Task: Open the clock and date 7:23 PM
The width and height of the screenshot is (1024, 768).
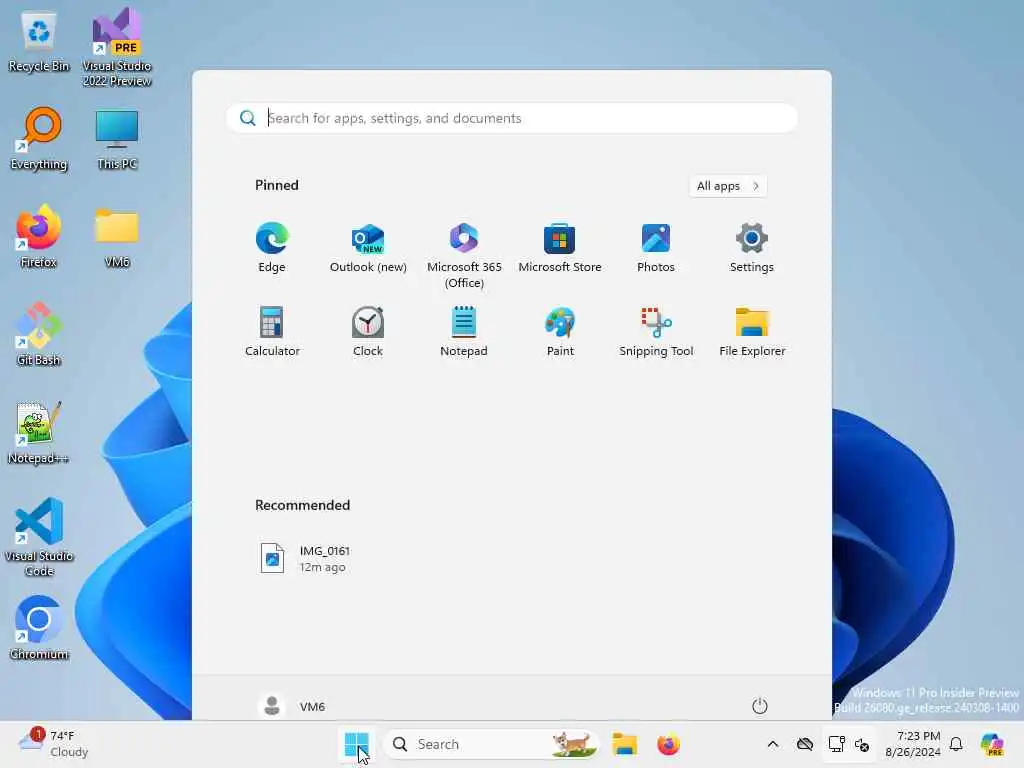Action: coord(913,744)
